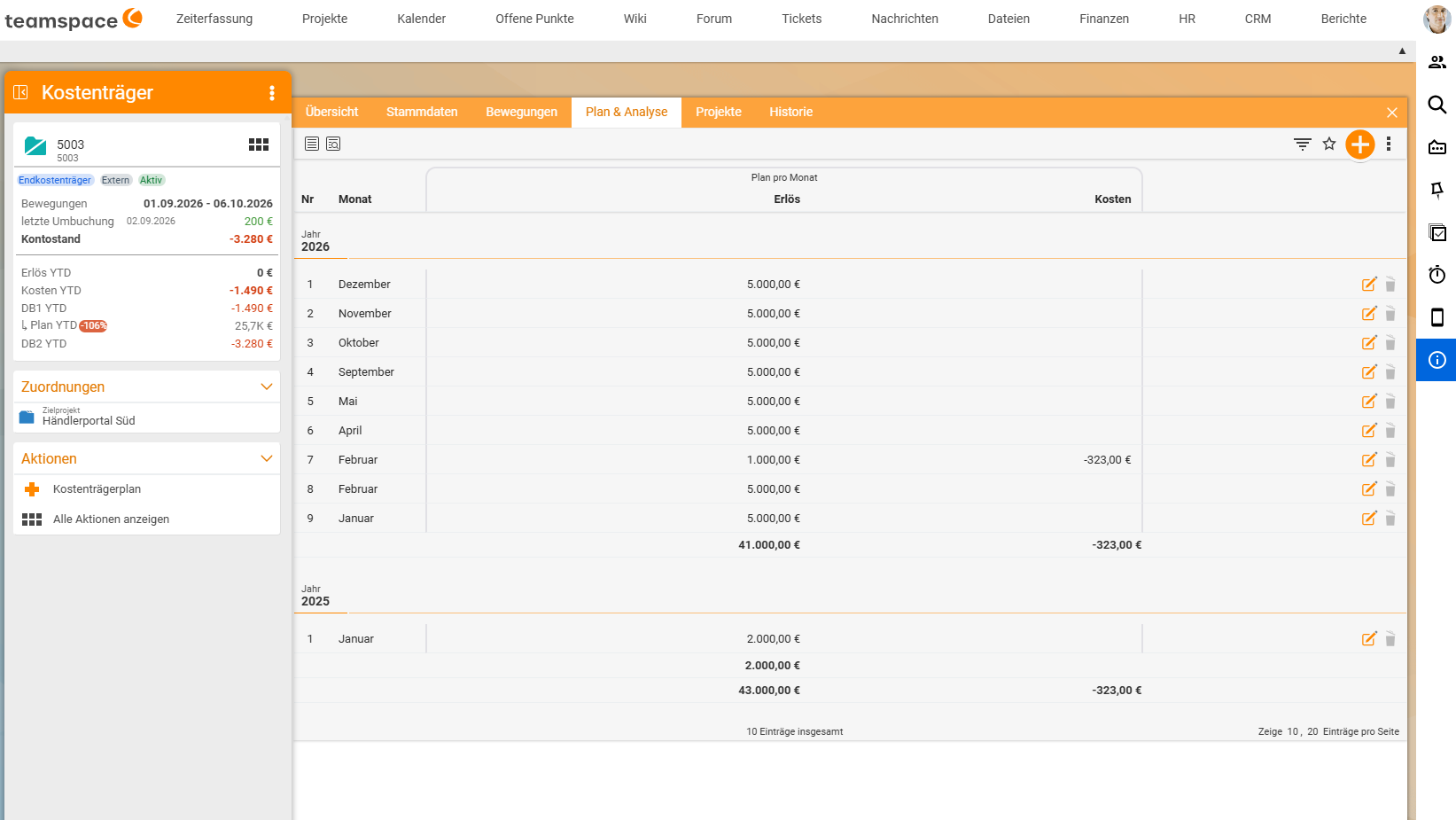Image resolution: width=1456 pixels, height=820 pixels.
Task: Delete the September plan row
Action: (1390, 372)
